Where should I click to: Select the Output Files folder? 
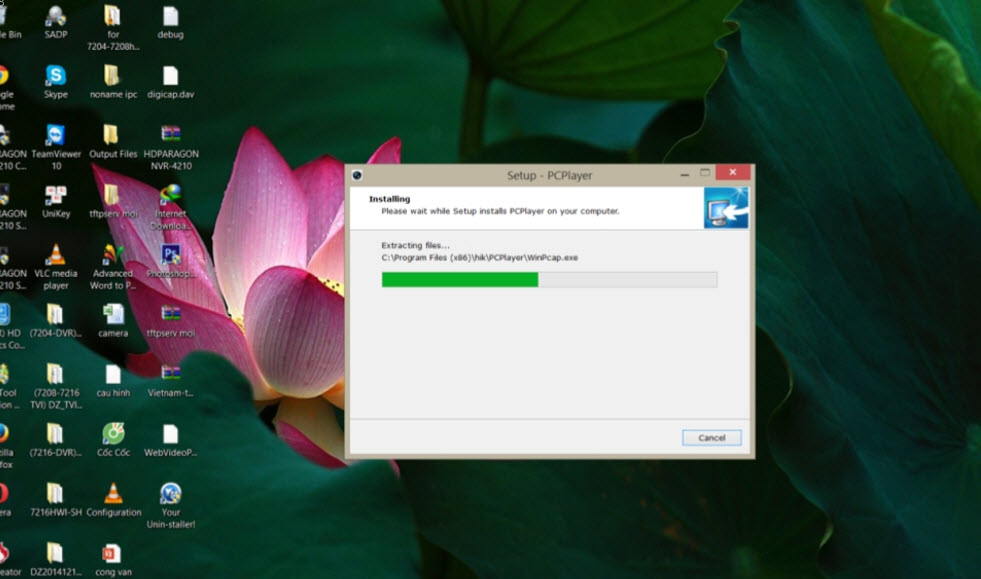pyautogui.click(x=112, y=136)
